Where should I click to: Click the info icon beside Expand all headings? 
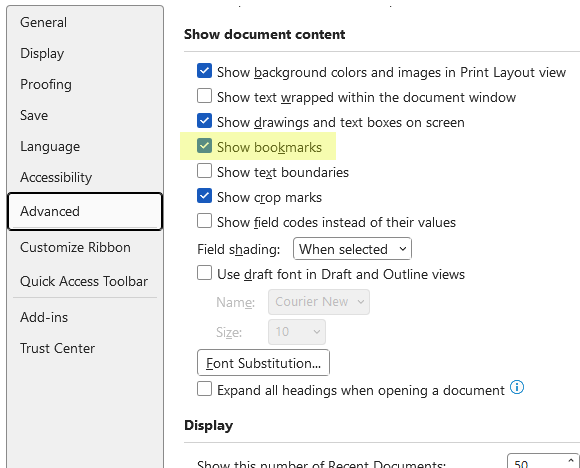(517, 388)
